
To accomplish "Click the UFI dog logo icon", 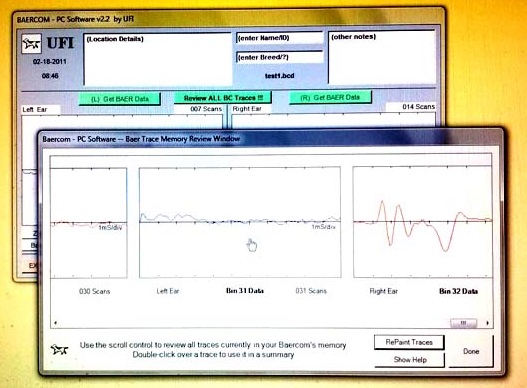I will [x=31, y=44].
